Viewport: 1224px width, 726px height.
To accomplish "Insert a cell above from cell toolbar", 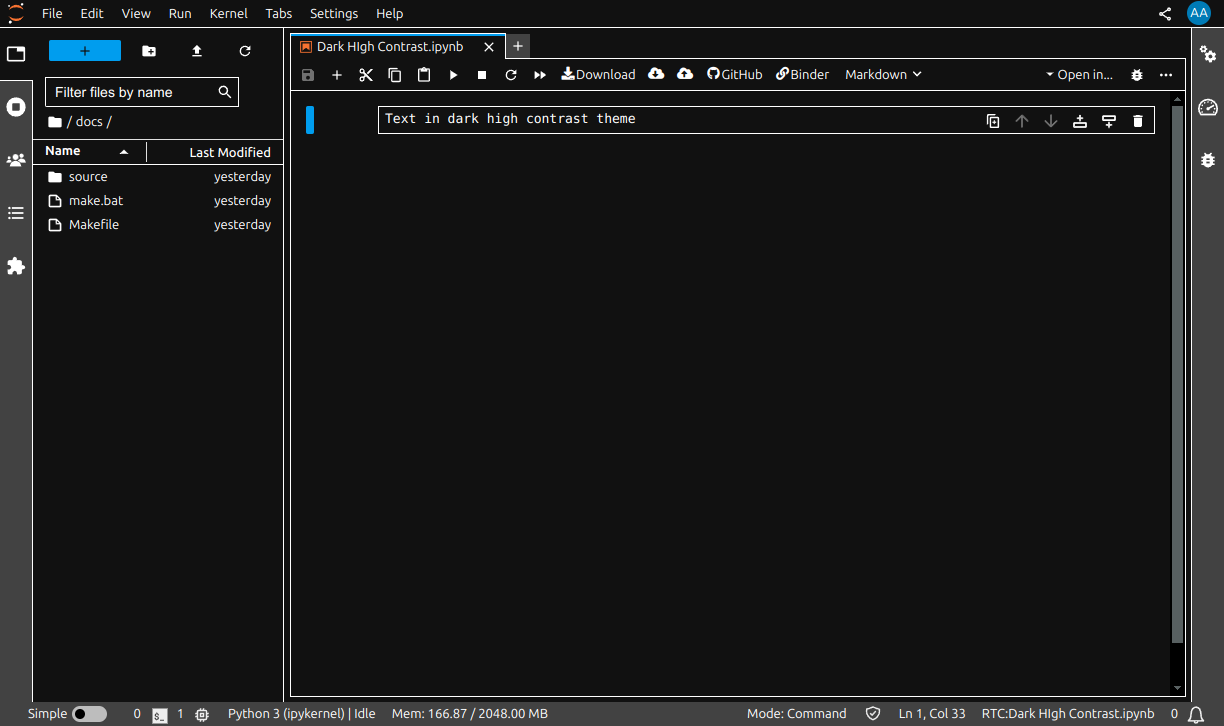I will [x=1080, y=121].
